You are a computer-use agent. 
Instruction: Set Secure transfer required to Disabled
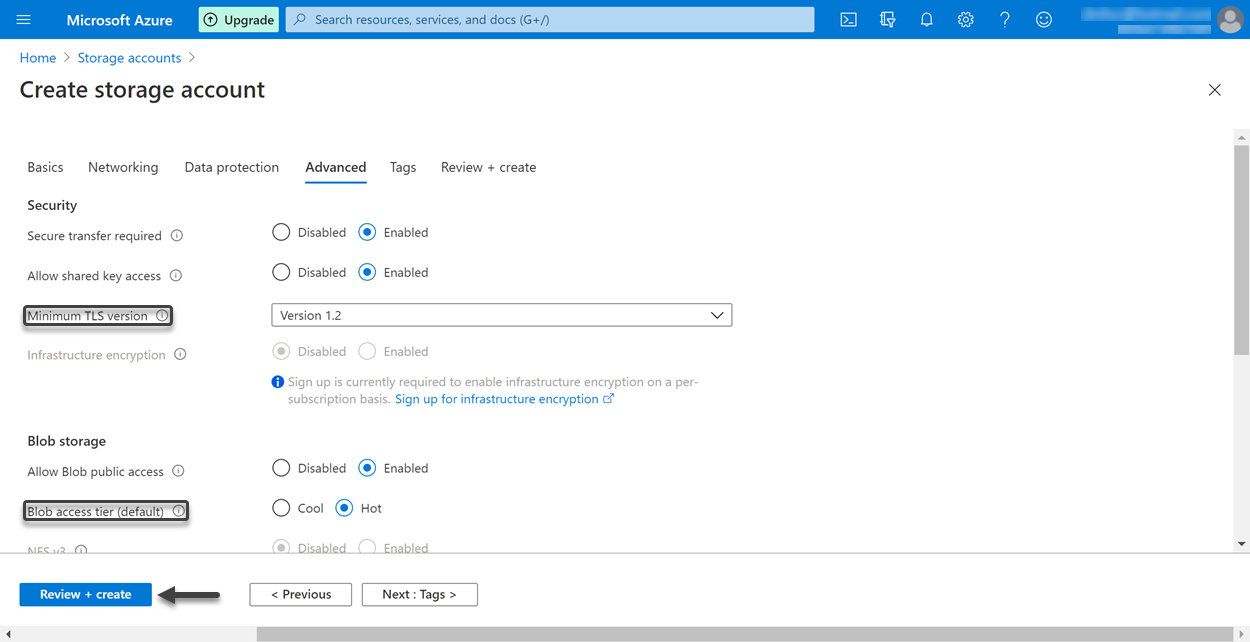tap(281, 232)
